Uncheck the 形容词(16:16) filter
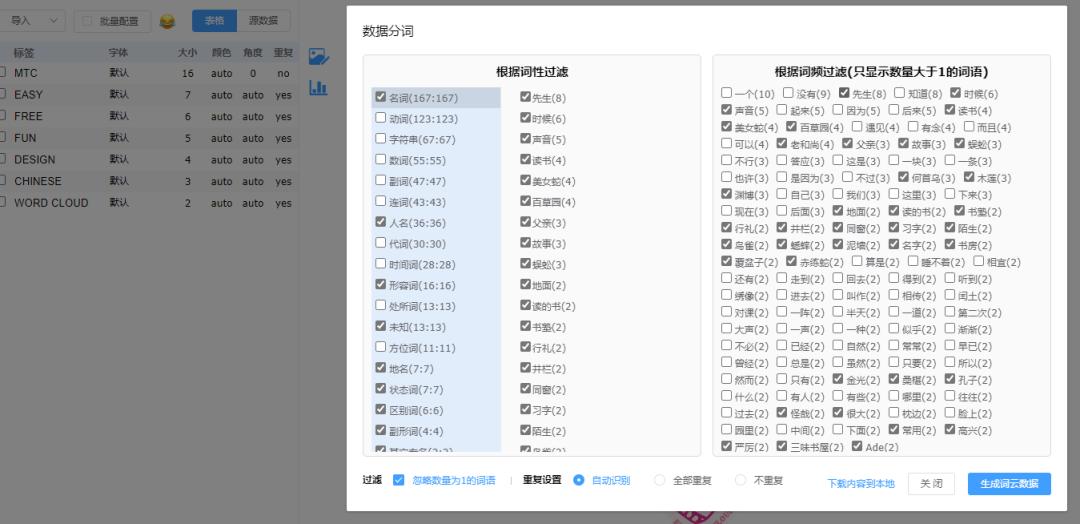Image resolution: width=1080 pixels, height=524 pixels. (x=380, y=284)
